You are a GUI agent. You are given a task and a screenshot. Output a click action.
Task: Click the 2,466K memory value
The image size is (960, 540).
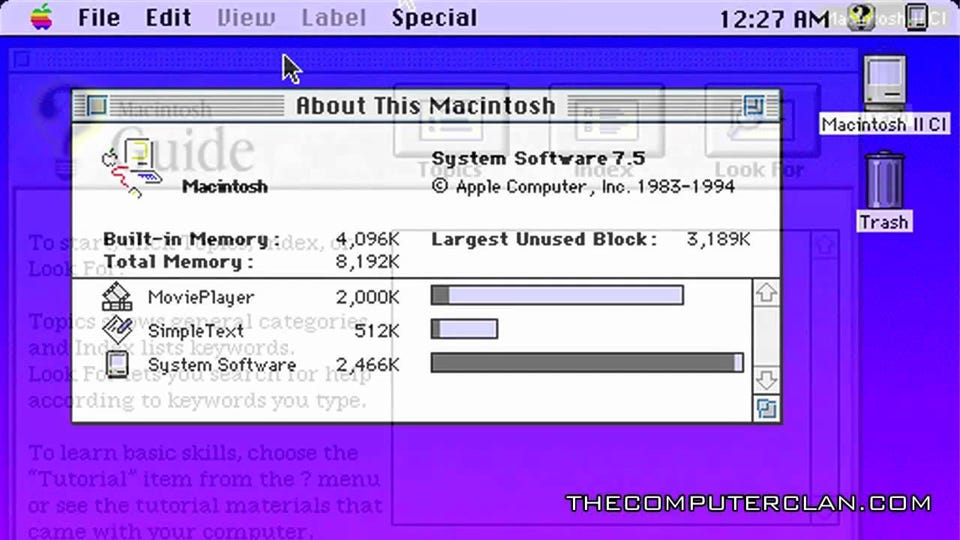tap(367, 365)
